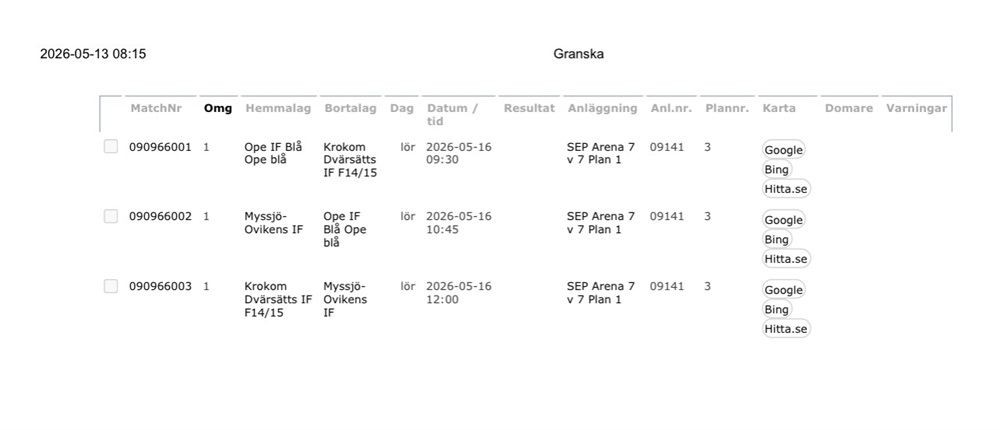Screen dimensions: 1000x430
Task: Sort by the Anläggning column header
Action: pyautogui.click(x=603, y=108)
